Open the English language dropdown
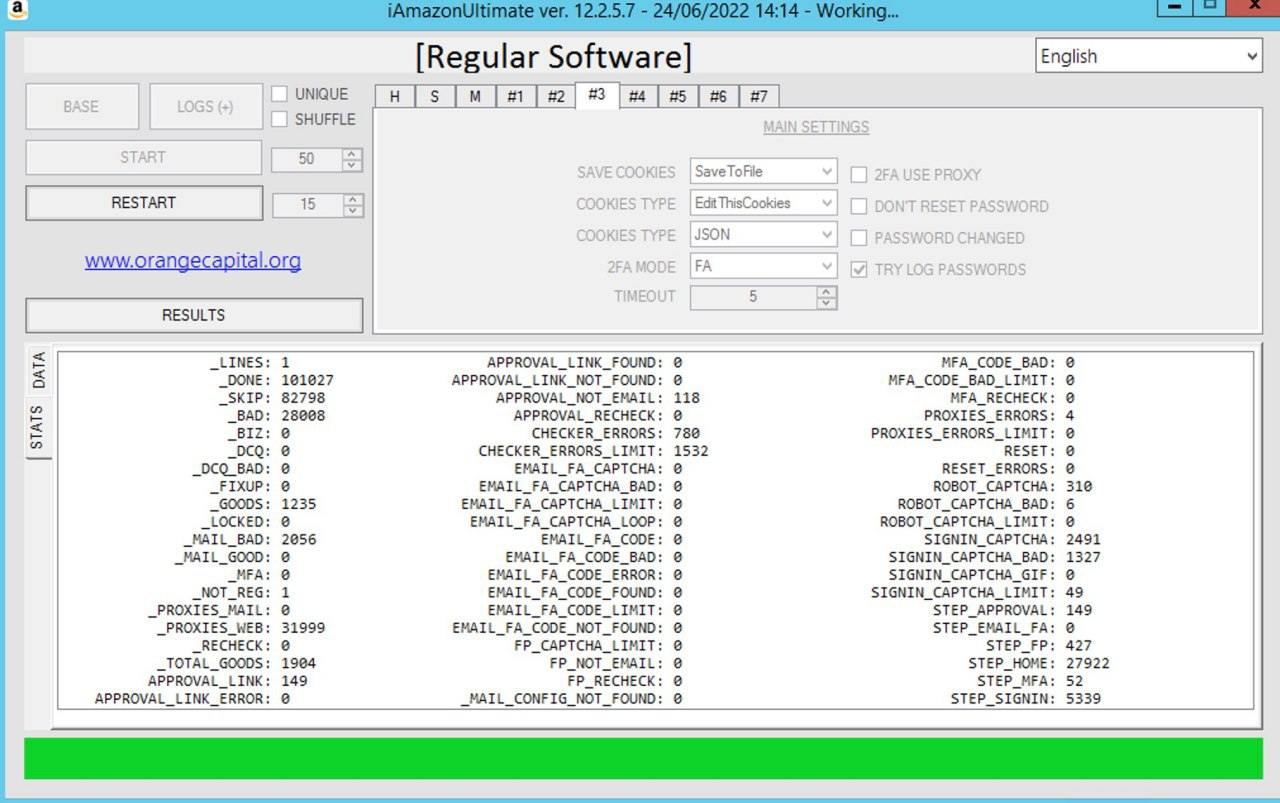This screenshot has height=803, width=1280. tap(1149, 57)
